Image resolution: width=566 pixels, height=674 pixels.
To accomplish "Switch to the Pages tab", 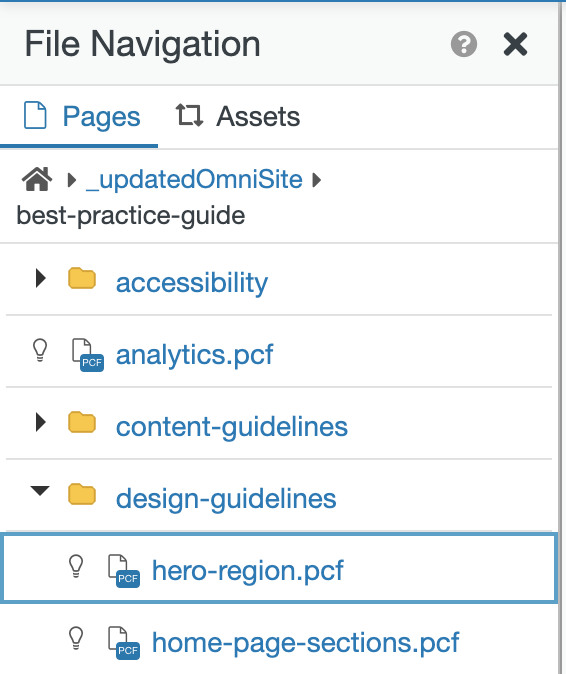I will coord(81,116).
